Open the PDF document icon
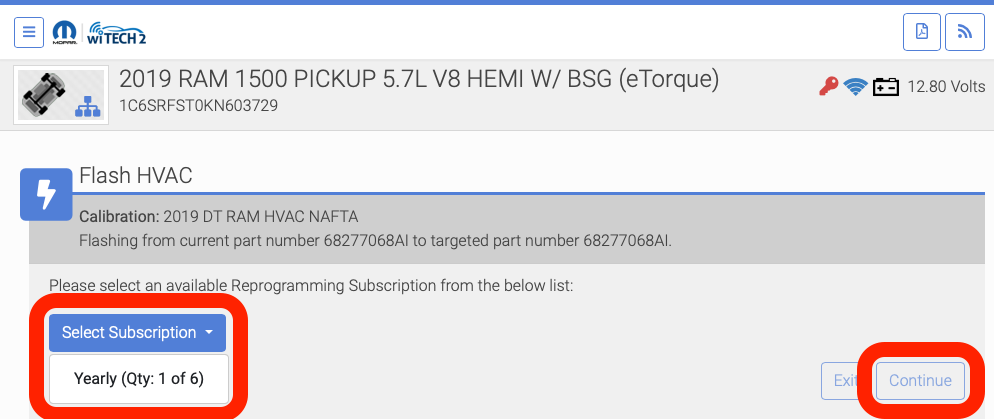Viewport: 994px width, 419px height. [921, 32]
